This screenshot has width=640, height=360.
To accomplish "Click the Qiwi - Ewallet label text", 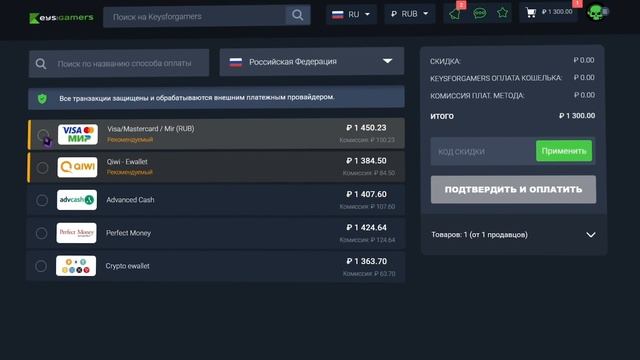I will tap(127, 162).
